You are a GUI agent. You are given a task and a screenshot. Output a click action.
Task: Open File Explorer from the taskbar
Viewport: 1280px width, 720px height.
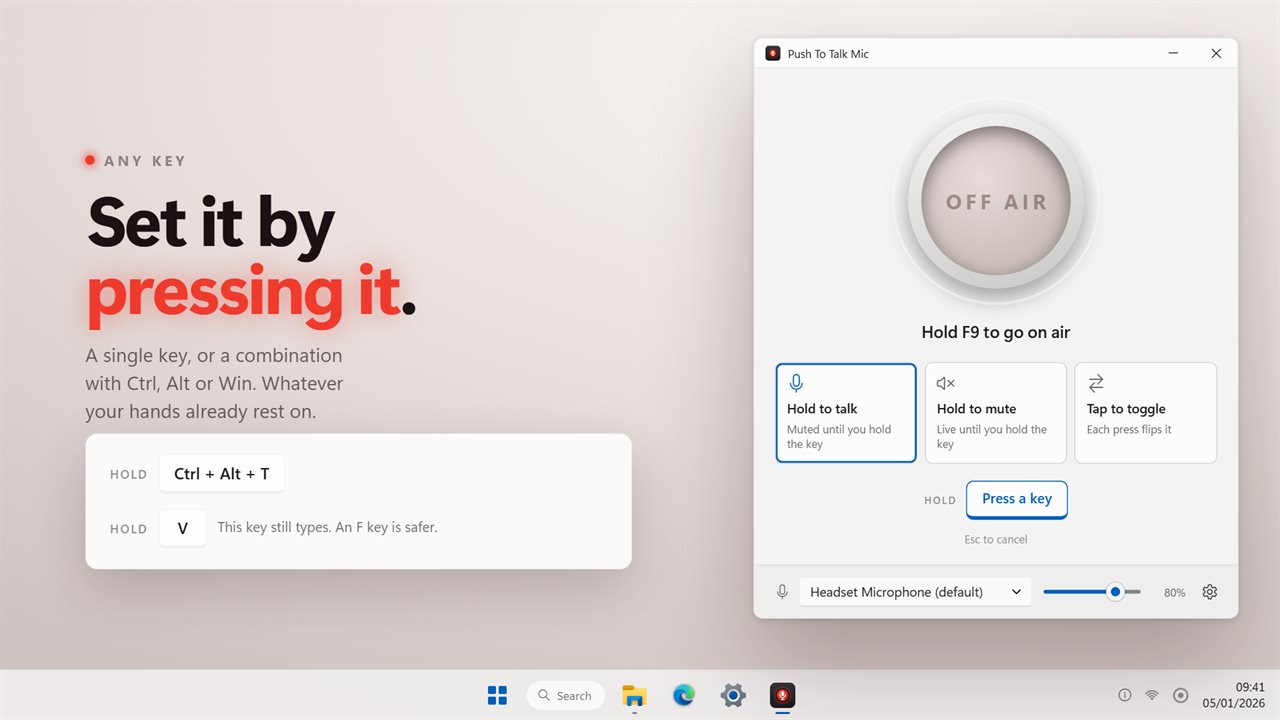pos(634,695)
